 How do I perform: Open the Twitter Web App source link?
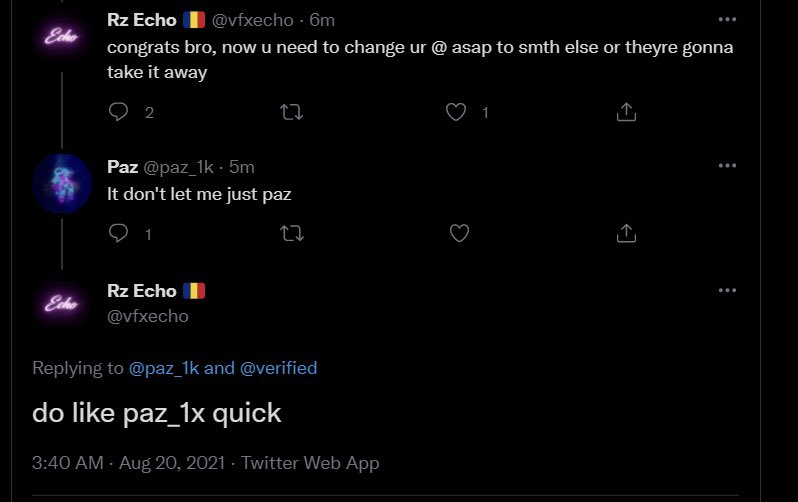pos(310,463)
